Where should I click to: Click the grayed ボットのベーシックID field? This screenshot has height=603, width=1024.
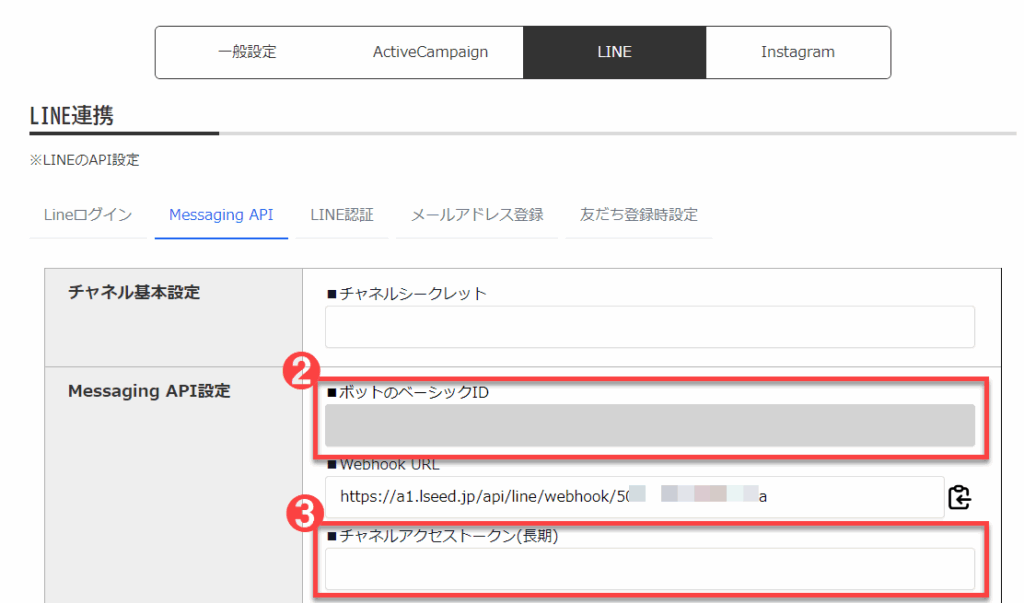(x=649, y=425)
